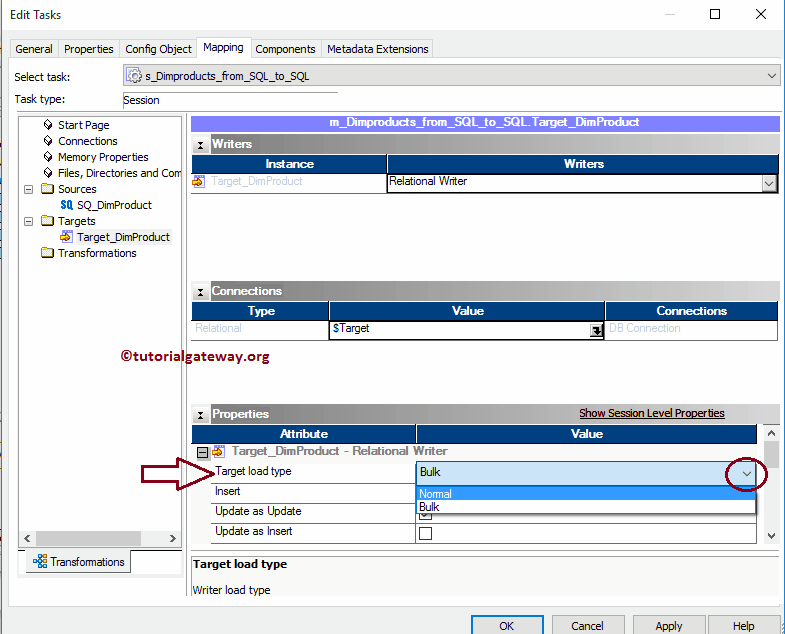Collapse the Writers section header toggle

point(200,145)
